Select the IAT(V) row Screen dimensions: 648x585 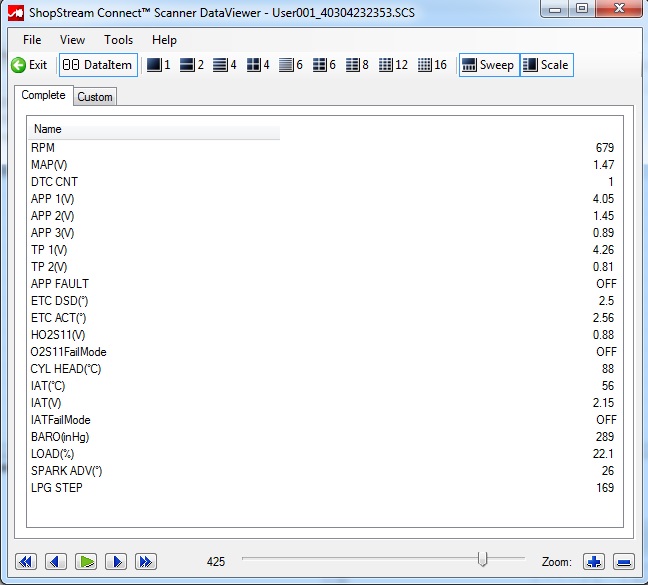[x=324, y=403]
